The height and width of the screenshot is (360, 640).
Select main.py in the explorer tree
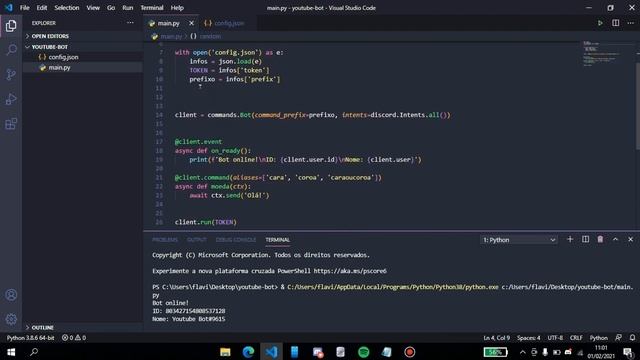pyautogui.click(x=59, y=67)
